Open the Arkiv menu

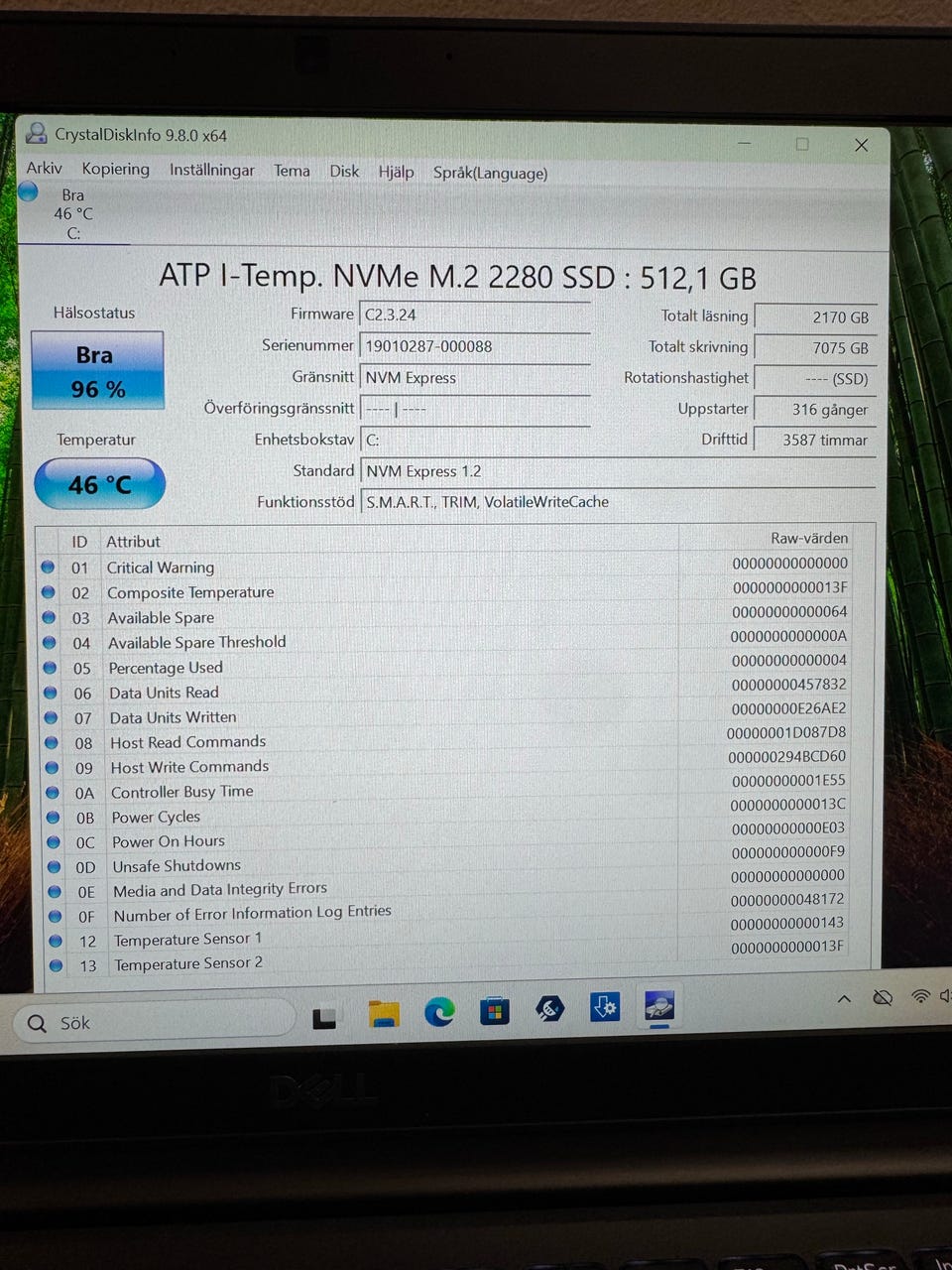point(44,169)
